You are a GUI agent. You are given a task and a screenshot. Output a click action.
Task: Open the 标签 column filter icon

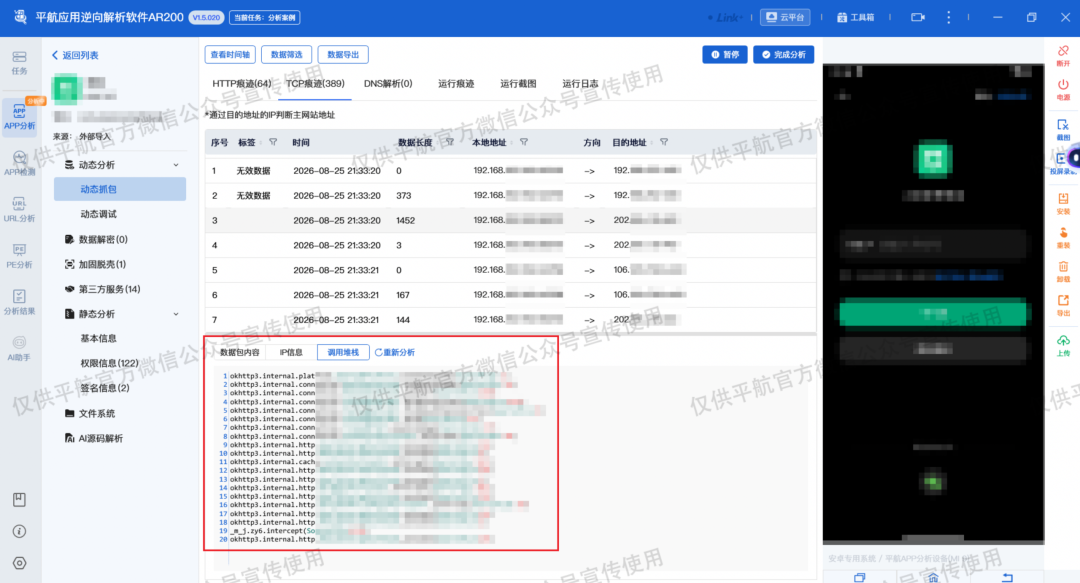coord(273,142)
